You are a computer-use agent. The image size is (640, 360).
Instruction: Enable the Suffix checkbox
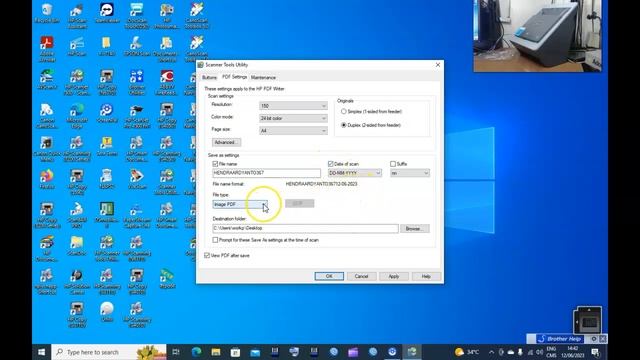coord(393,164)
